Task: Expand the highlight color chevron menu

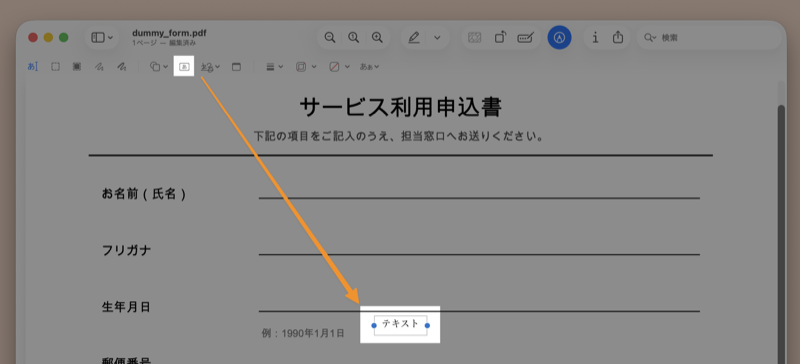Action: click(x=437, y=37)
